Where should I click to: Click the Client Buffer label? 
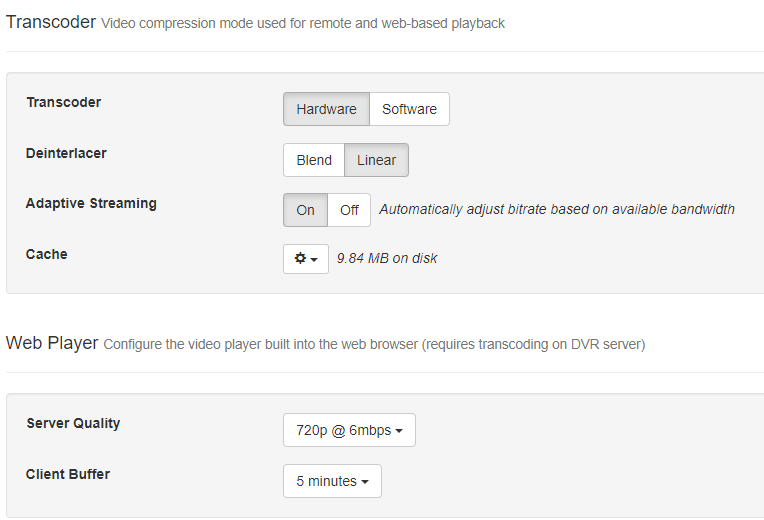[x=68, y=474]
